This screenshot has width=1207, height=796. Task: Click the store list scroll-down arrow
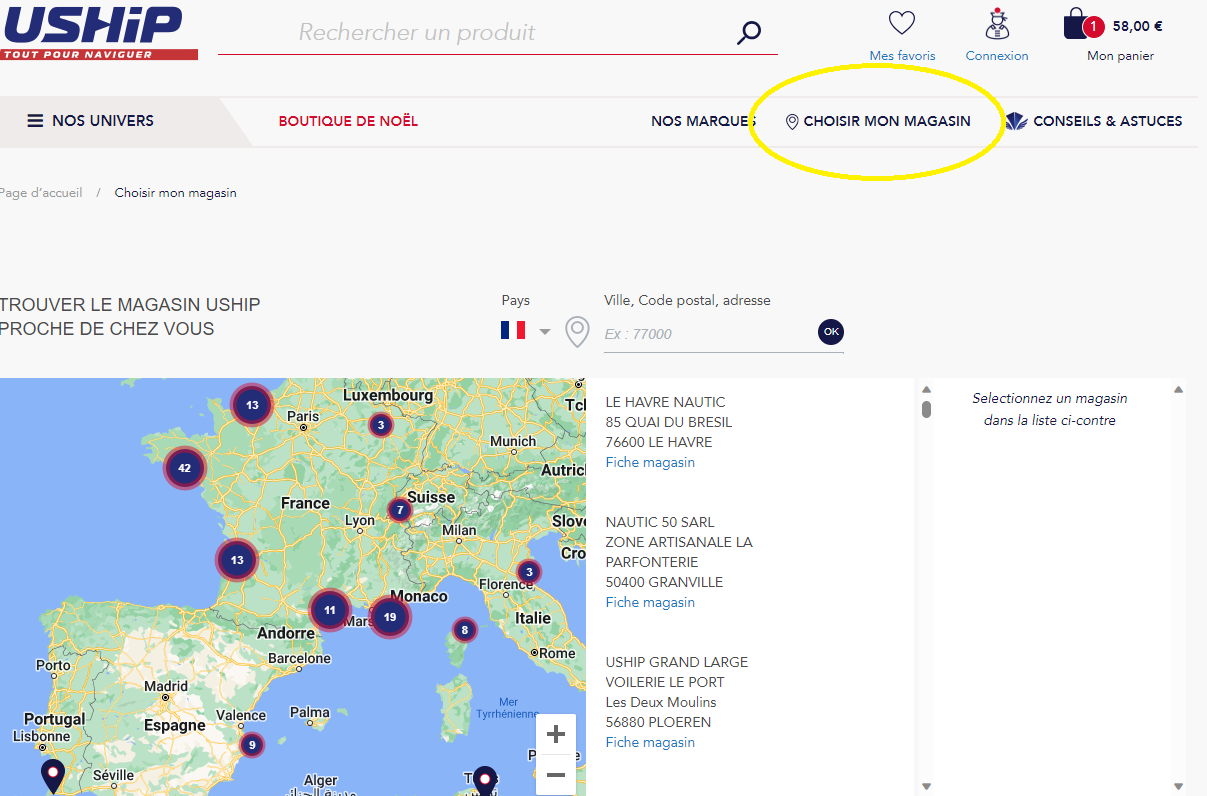click(926, 786)
